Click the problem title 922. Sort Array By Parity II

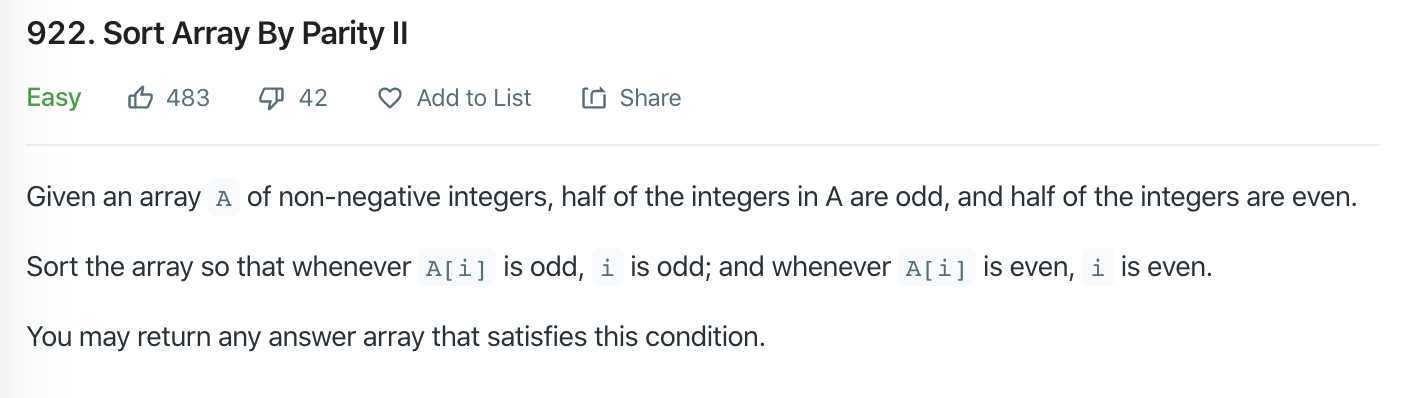(x=217, y=34)
